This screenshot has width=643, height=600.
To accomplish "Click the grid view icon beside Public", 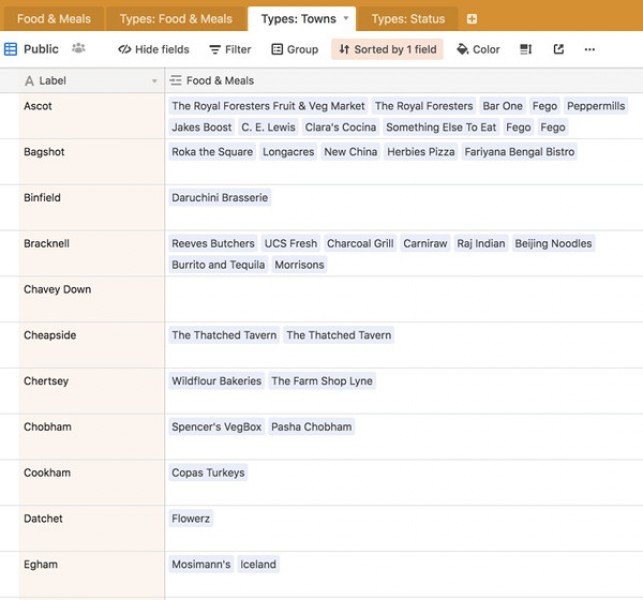I will pos(11,49).
